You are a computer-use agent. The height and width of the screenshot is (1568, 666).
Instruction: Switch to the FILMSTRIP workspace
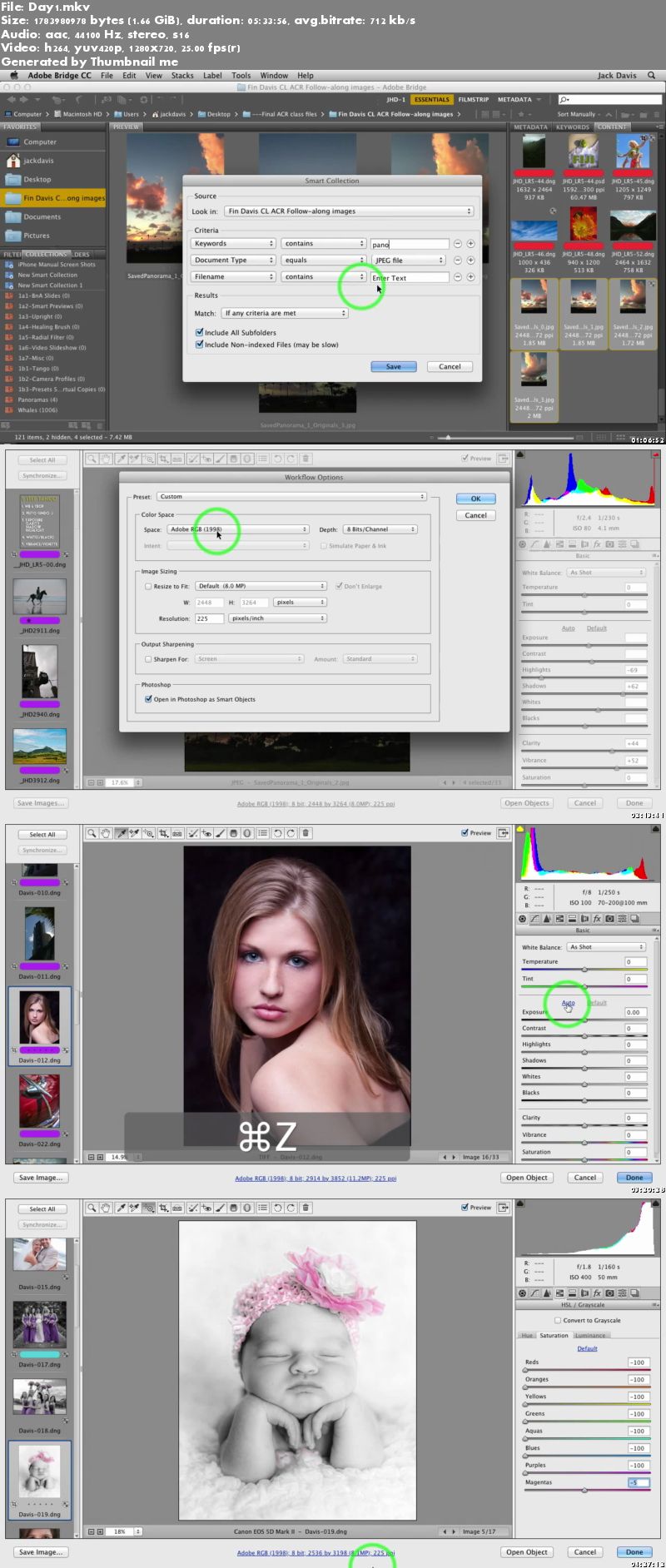click(474, 100)
